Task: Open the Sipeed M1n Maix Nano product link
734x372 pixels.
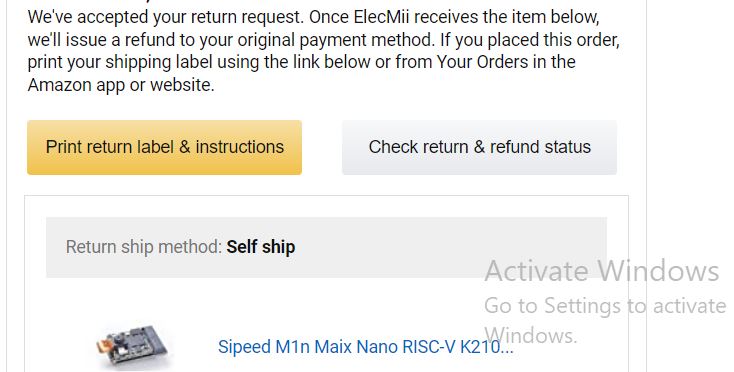Action: click(366, 347)
